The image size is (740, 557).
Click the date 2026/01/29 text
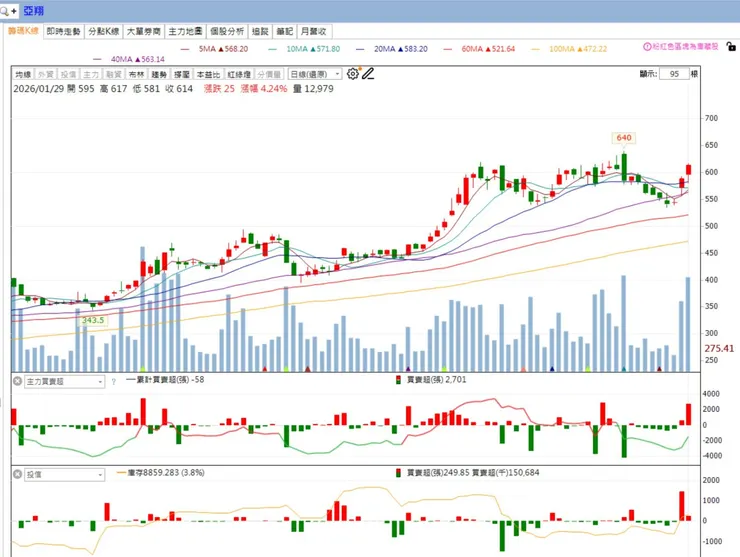point(39,89)
